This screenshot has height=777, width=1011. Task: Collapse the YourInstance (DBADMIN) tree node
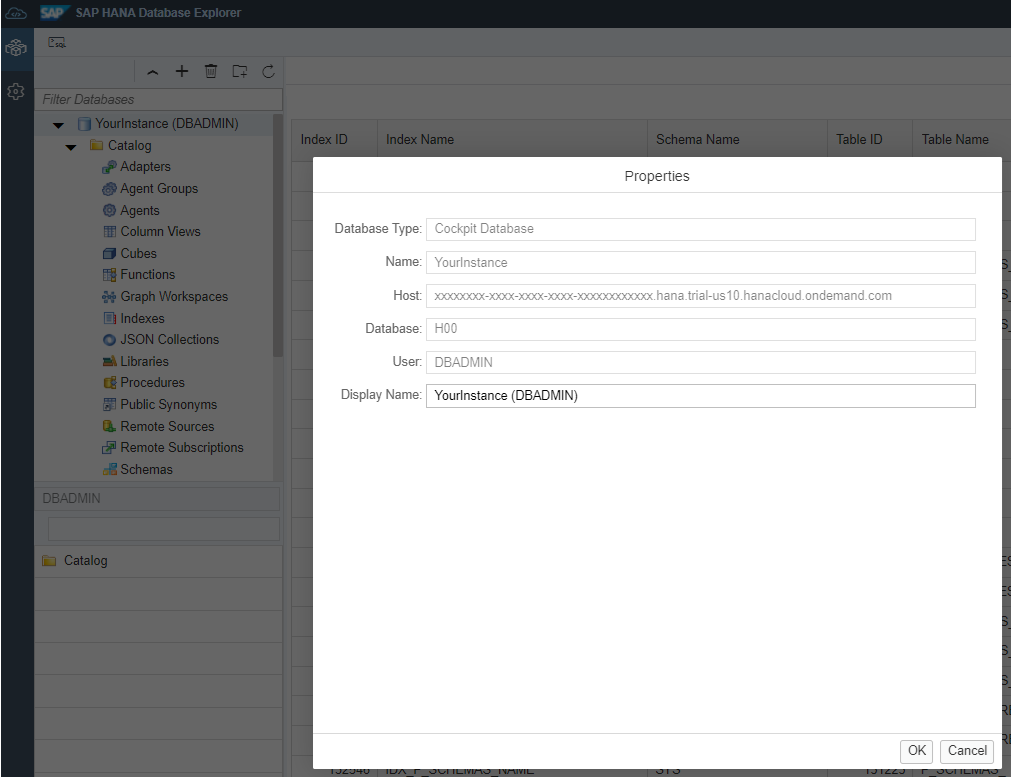(58, 124)
